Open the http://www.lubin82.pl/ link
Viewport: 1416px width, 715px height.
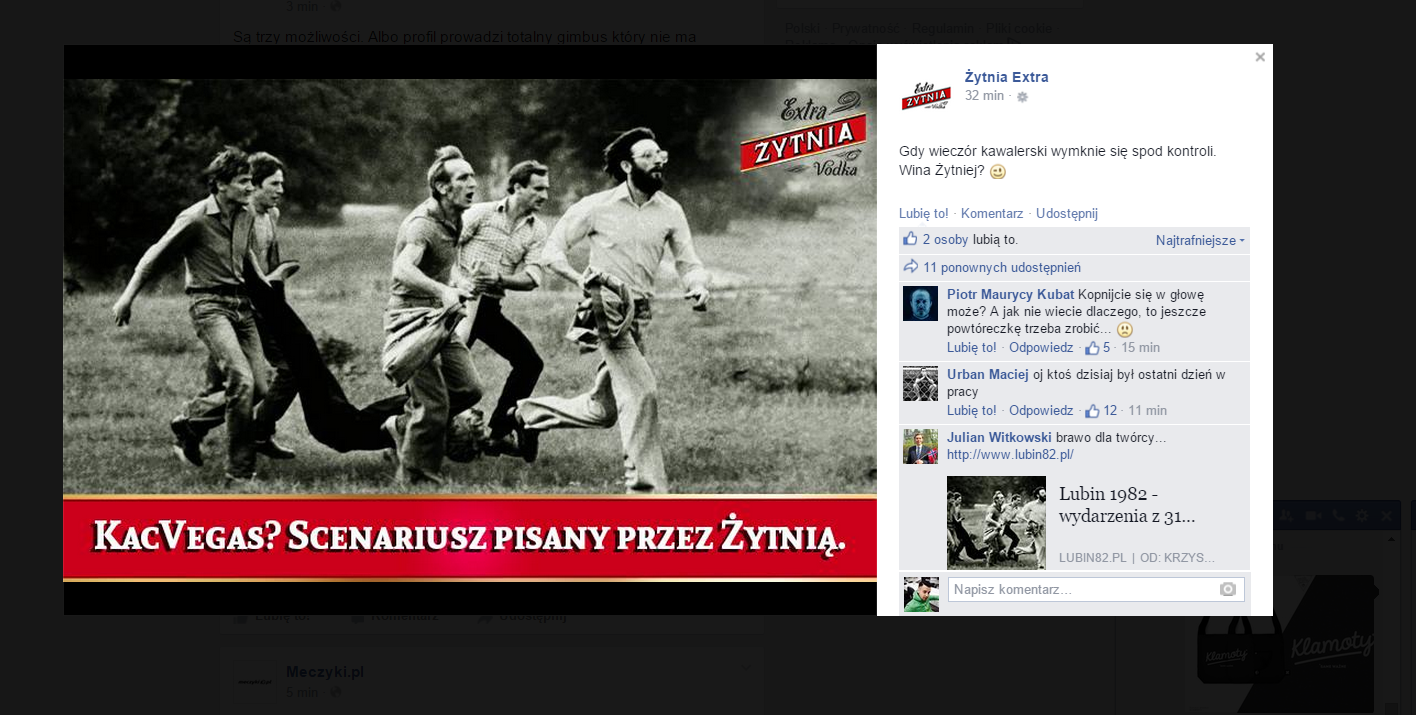pos(1010,455)
